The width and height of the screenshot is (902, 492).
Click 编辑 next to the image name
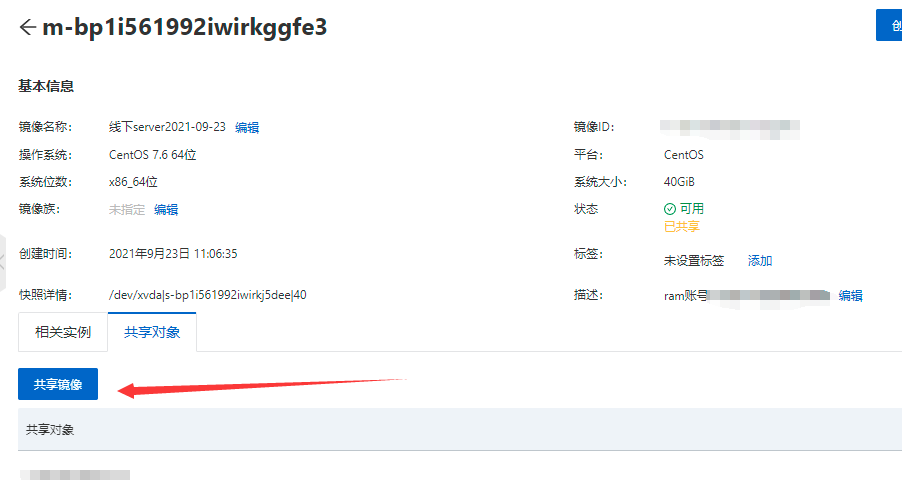pyautogui.click(x=247, y=127)
